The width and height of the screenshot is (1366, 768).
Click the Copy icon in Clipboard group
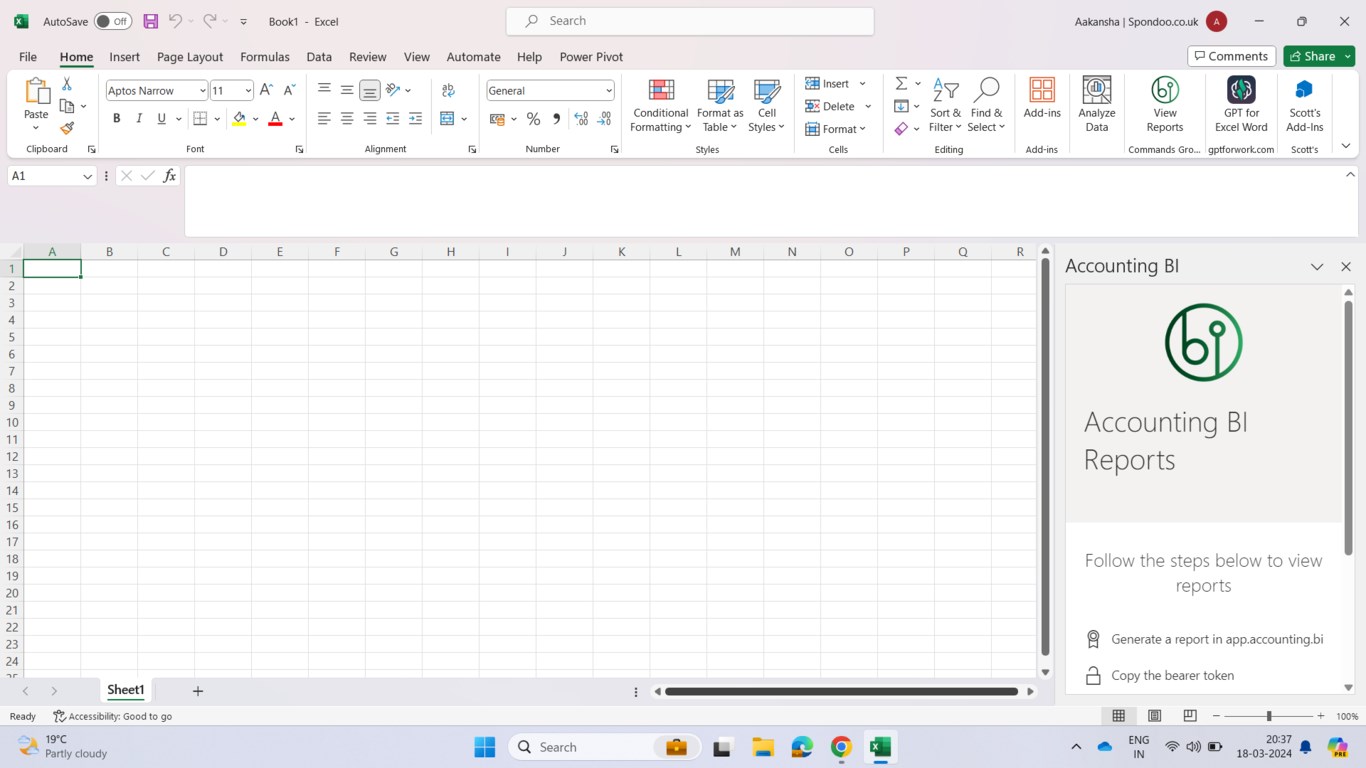[67, 106]
